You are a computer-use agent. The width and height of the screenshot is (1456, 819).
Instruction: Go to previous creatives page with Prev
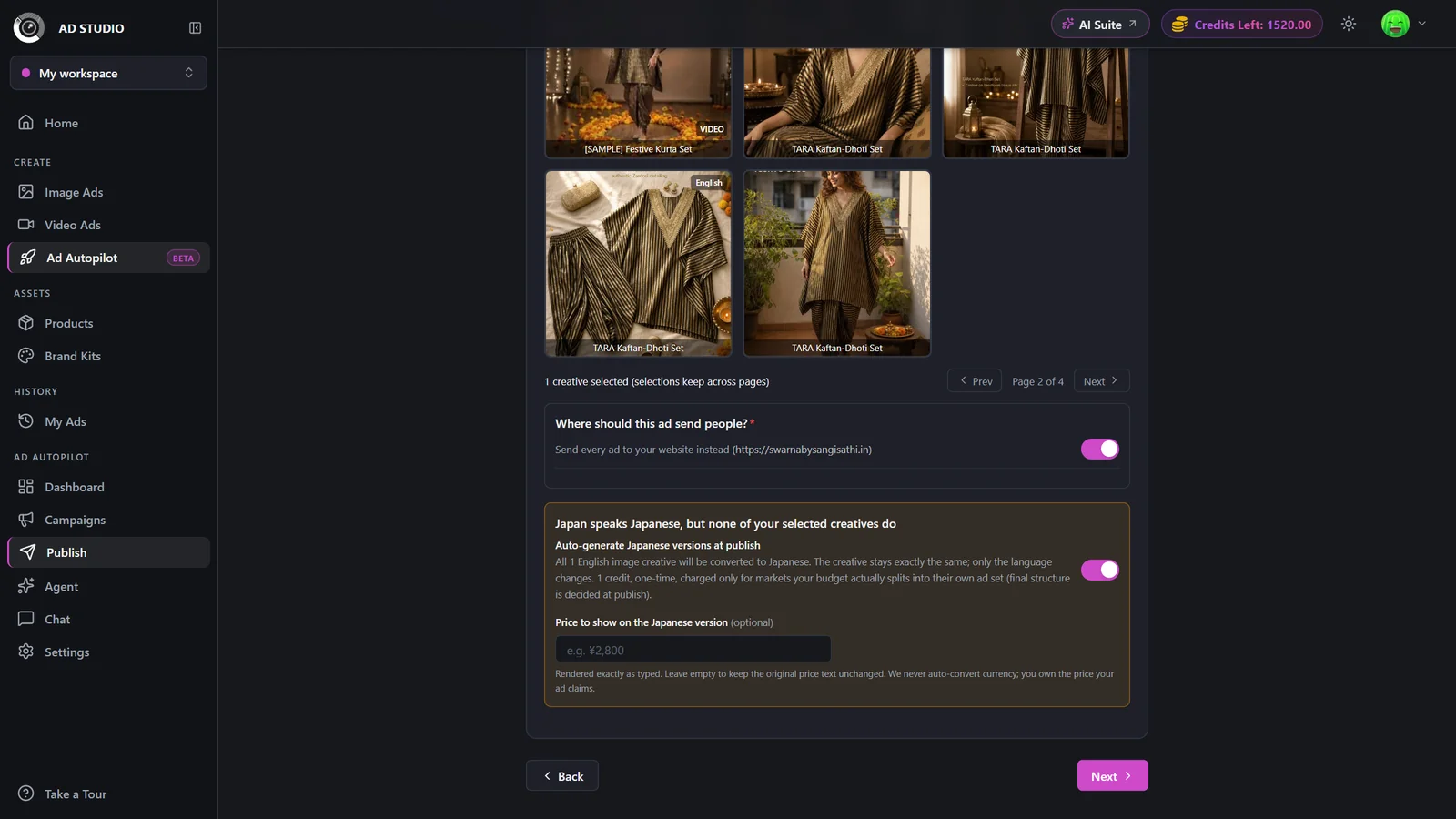coord(975,380)
